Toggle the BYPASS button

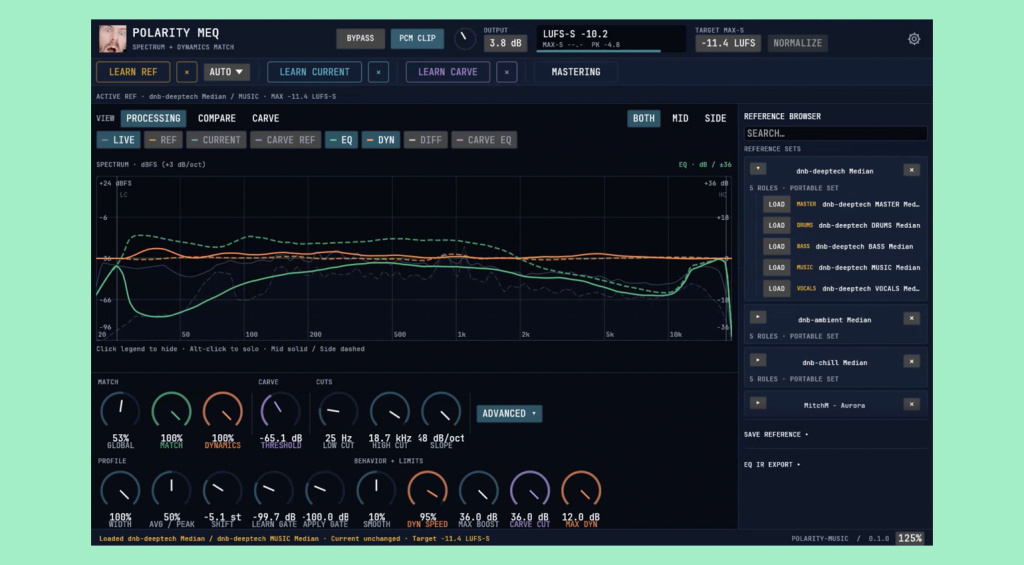tap(360, 39)
